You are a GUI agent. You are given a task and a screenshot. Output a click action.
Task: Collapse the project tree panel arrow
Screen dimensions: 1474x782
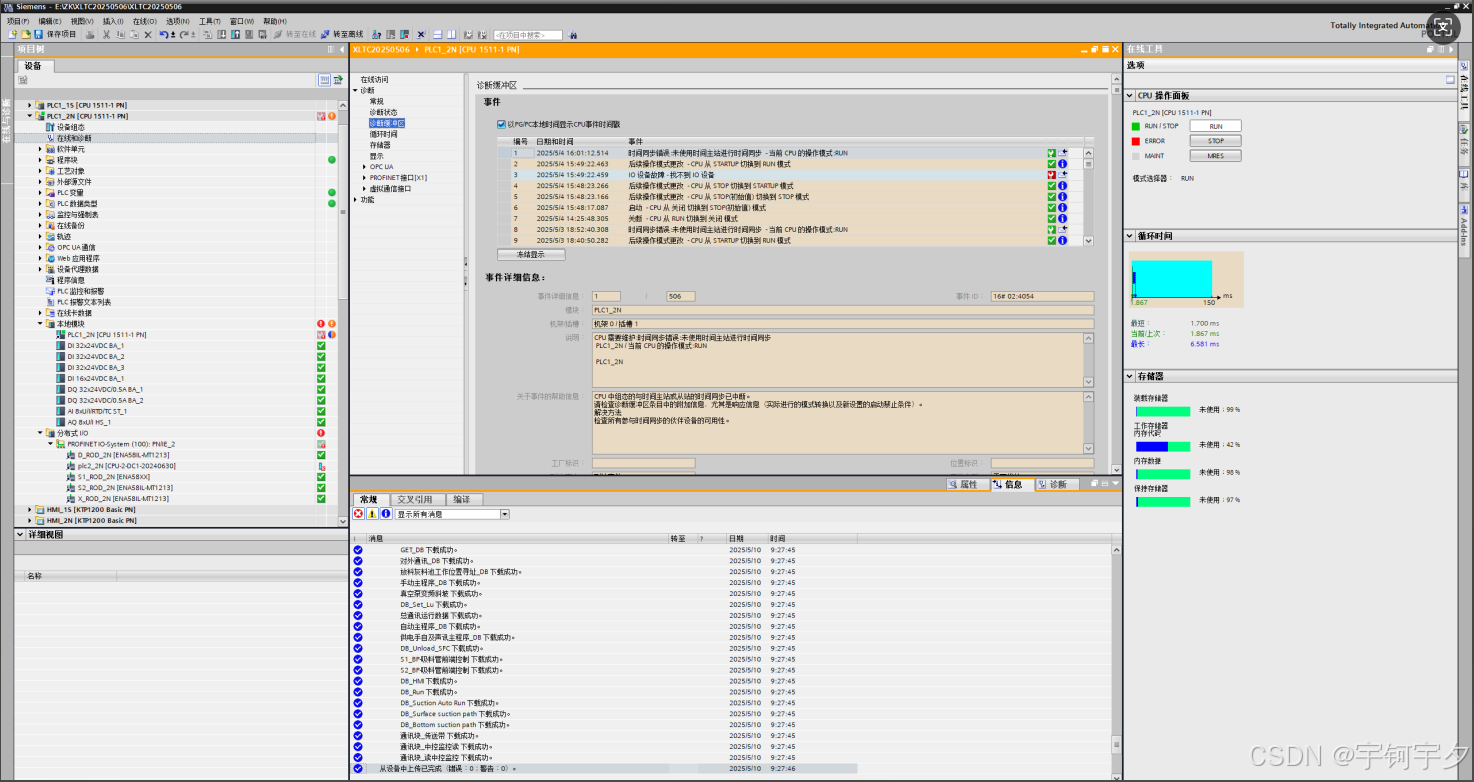pos(341,48)
